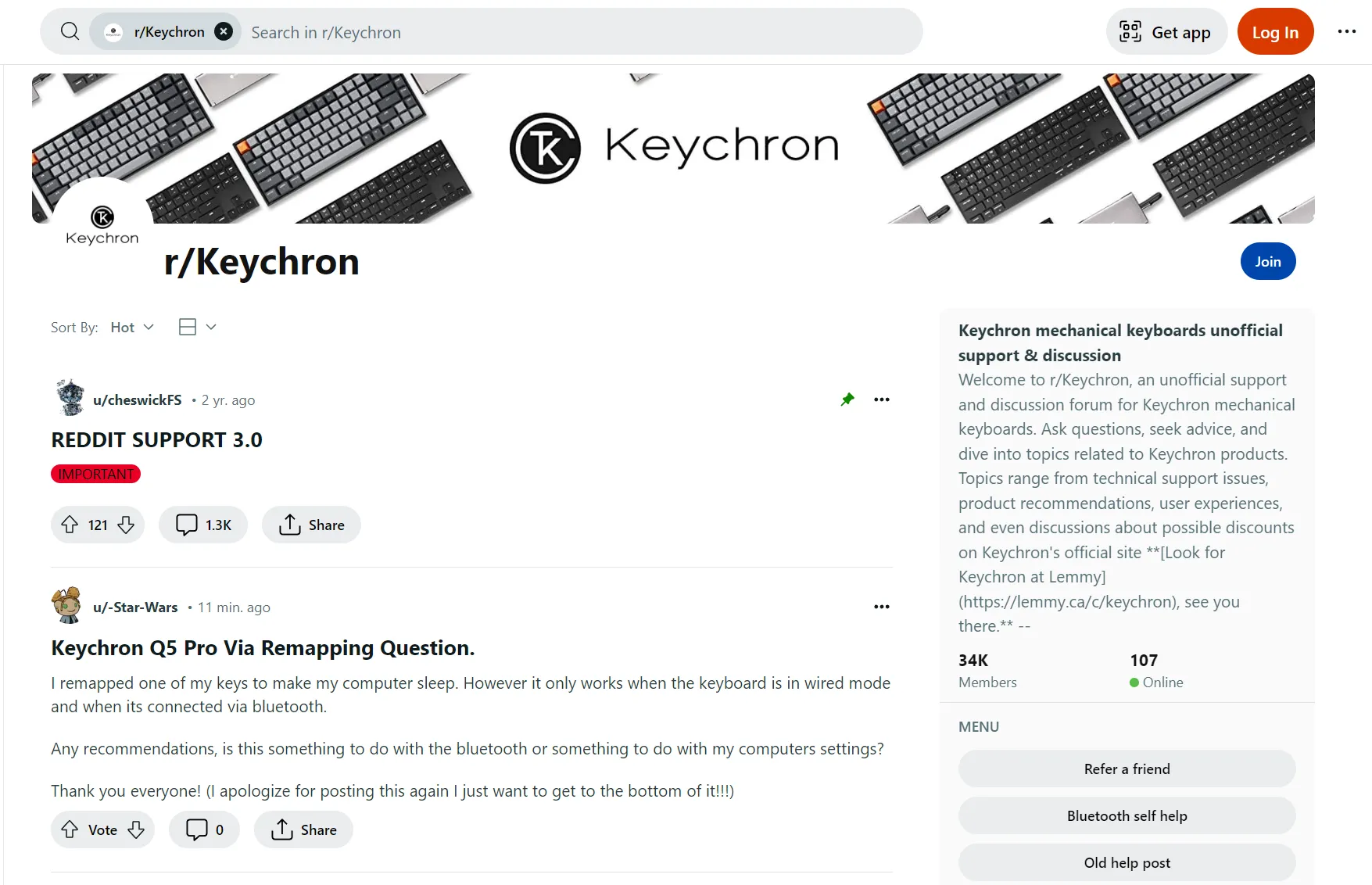
Task: Open u/cheswickFS user profile
Action: click(x=137, y=400)
